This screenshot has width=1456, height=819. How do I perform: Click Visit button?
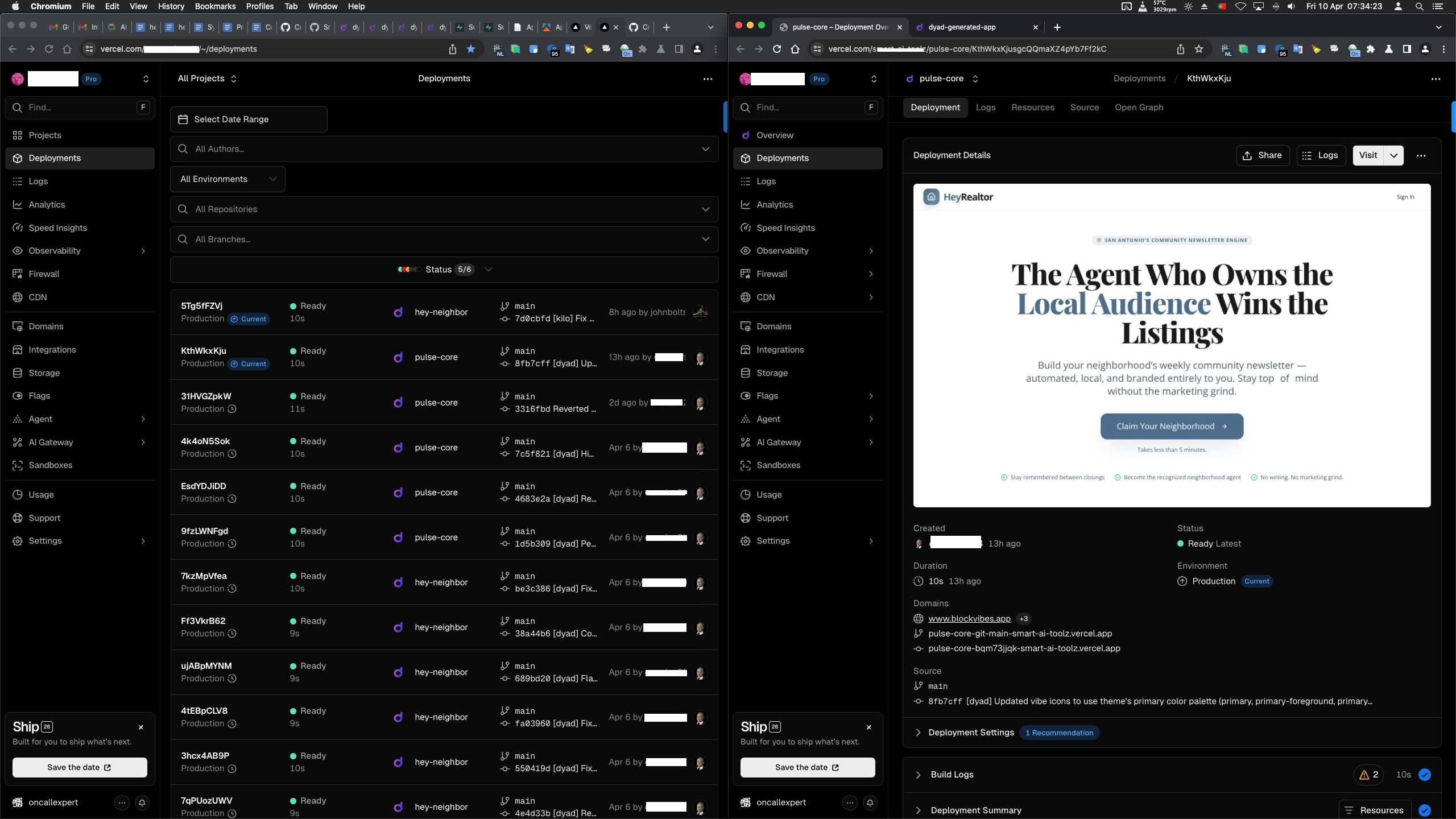[x=1368, y=156]
